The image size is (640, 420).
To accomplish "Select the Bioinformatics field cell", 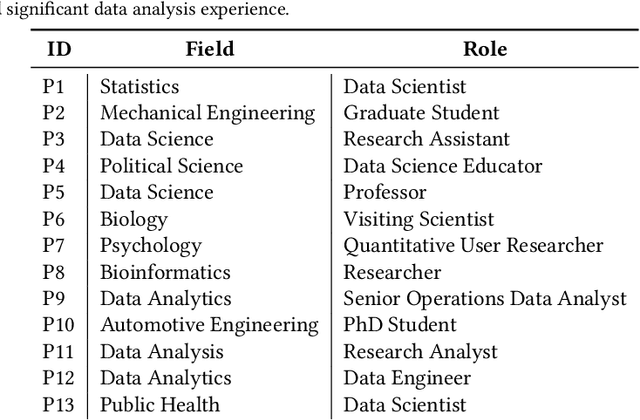I will 165,272.
